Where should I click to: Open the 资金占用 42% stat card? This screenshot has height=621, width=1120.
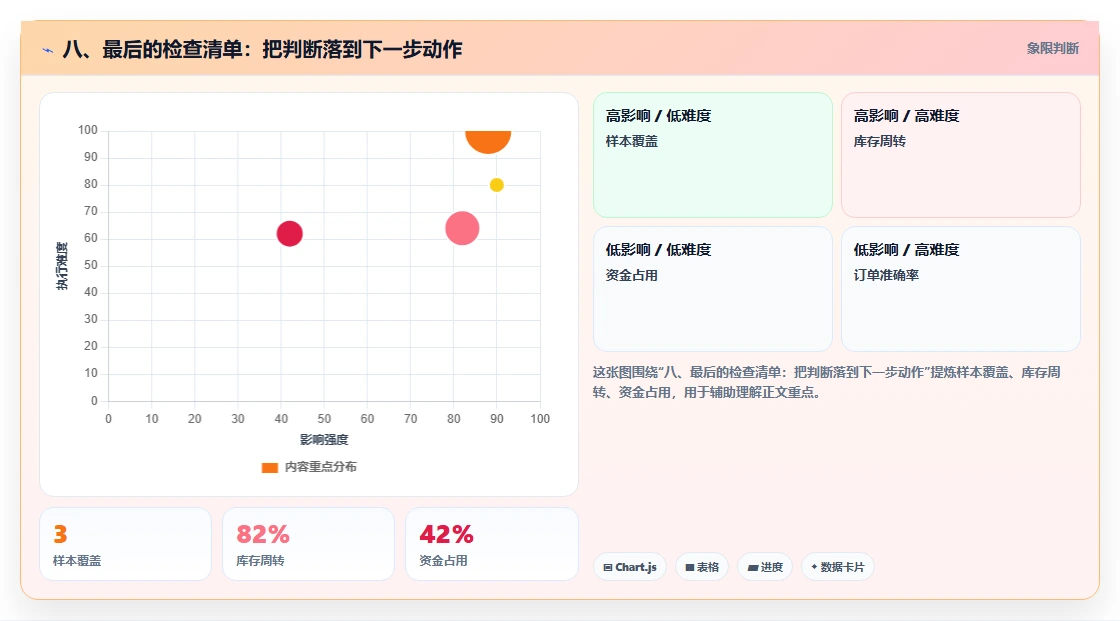pyautogui.click(x=491, y=545)
